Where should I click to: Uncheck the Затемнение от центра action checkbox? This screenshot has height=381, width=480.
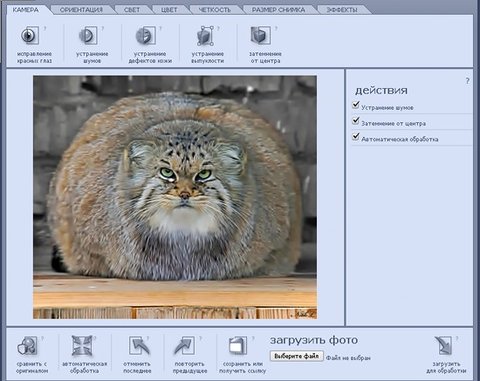click(356, 121)
